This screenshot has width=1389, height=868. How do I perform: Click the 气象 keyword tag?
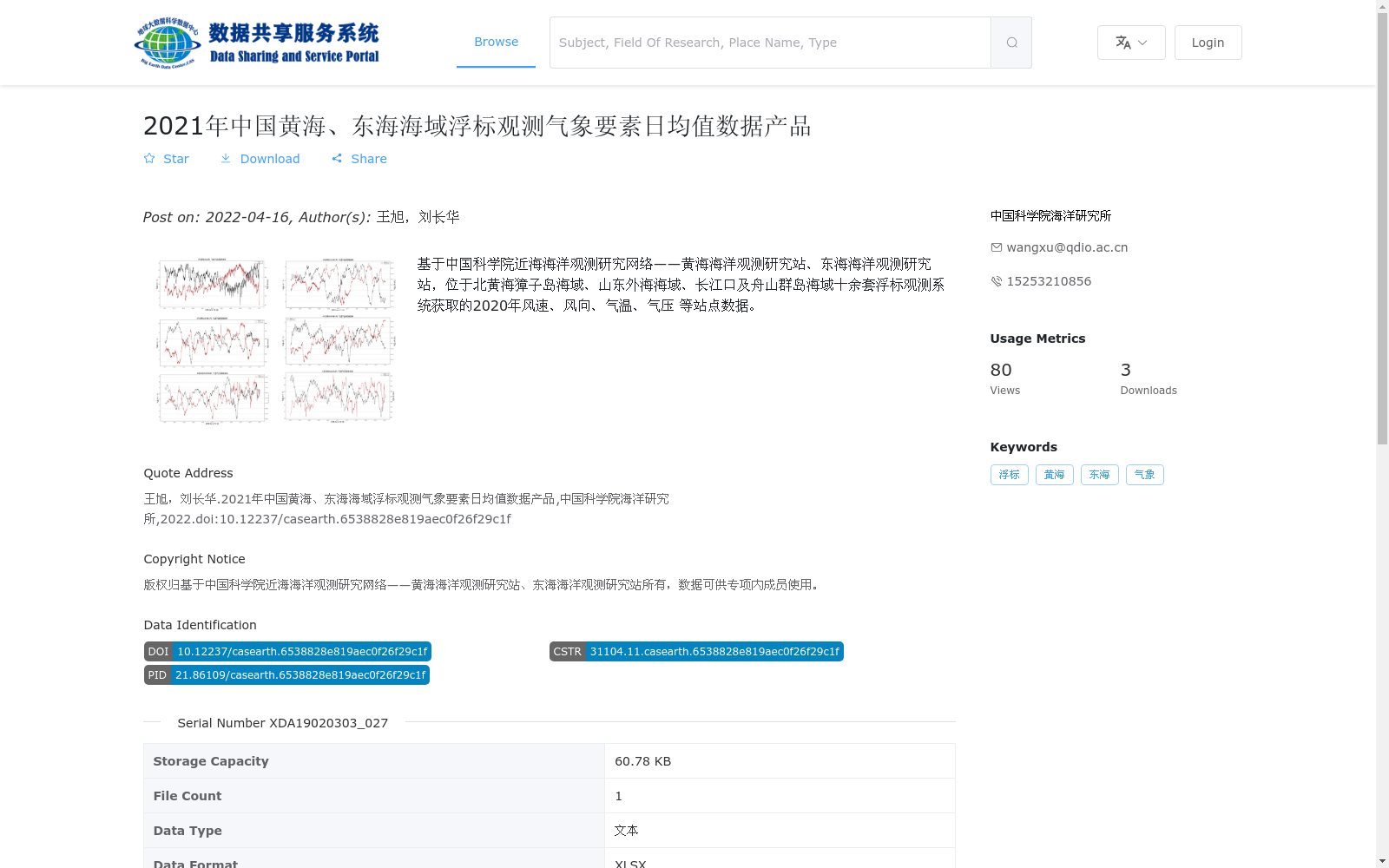[x=1145, y=475]
